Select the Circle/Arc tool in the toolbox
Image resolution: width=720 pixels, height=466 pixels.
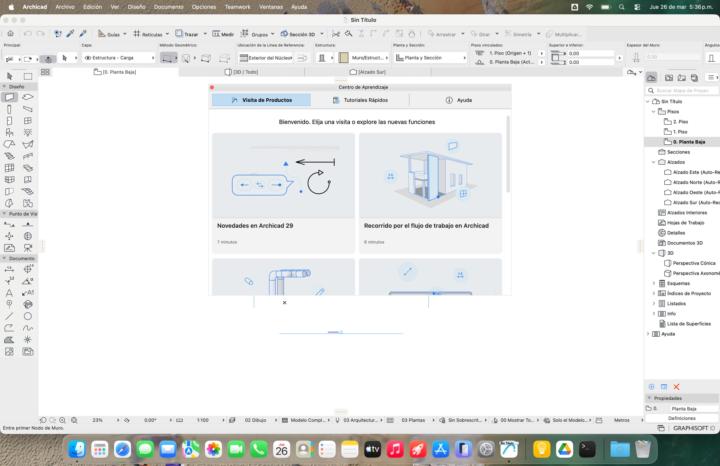tap(28, 316)
